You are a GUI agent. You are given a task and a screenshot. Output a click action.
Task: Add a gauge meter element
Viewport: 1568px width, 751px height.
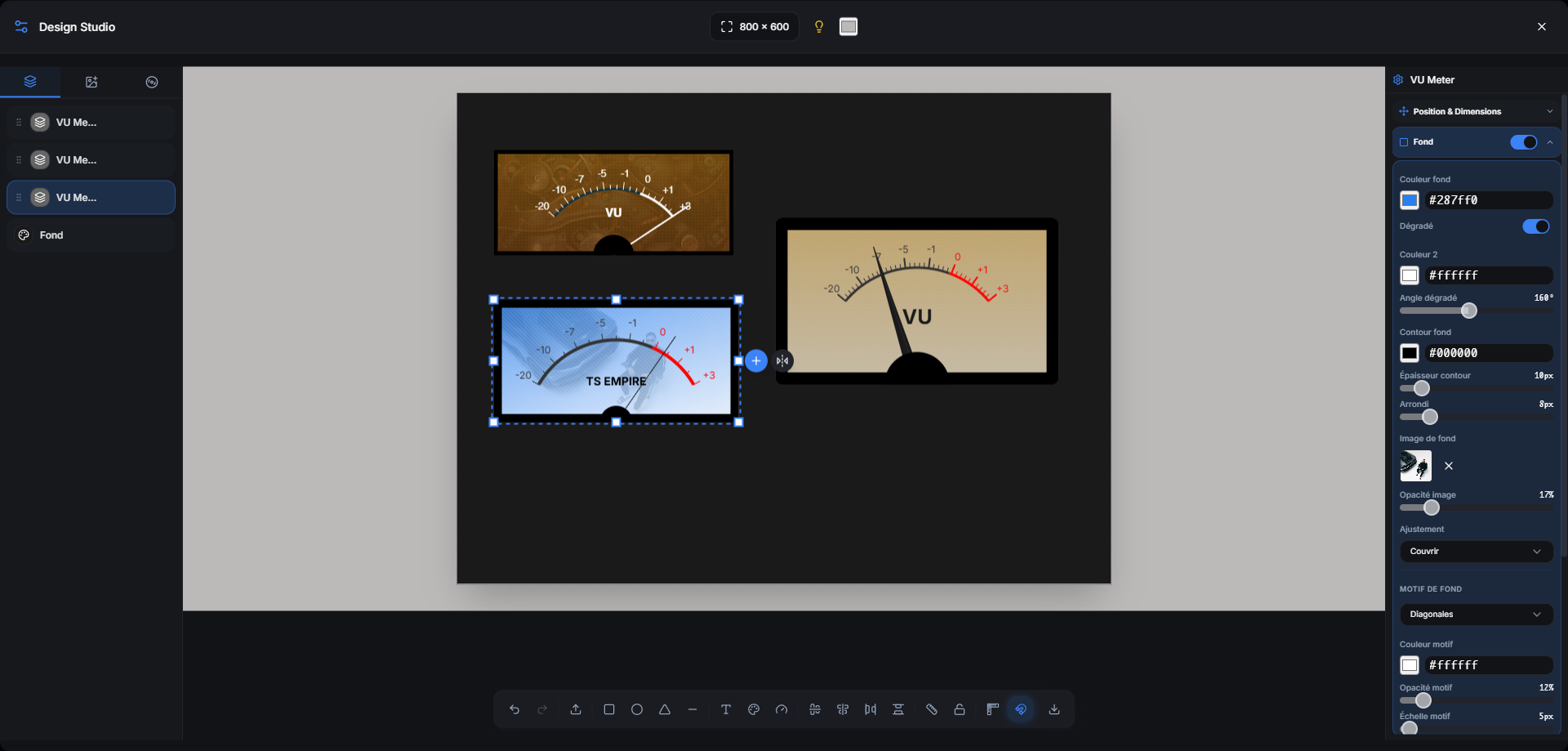coord(782,709)
